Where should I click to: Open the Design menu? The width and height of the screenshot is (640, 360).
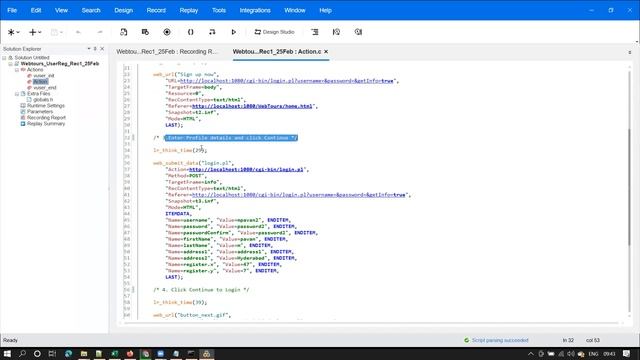(x=123, y=10)
